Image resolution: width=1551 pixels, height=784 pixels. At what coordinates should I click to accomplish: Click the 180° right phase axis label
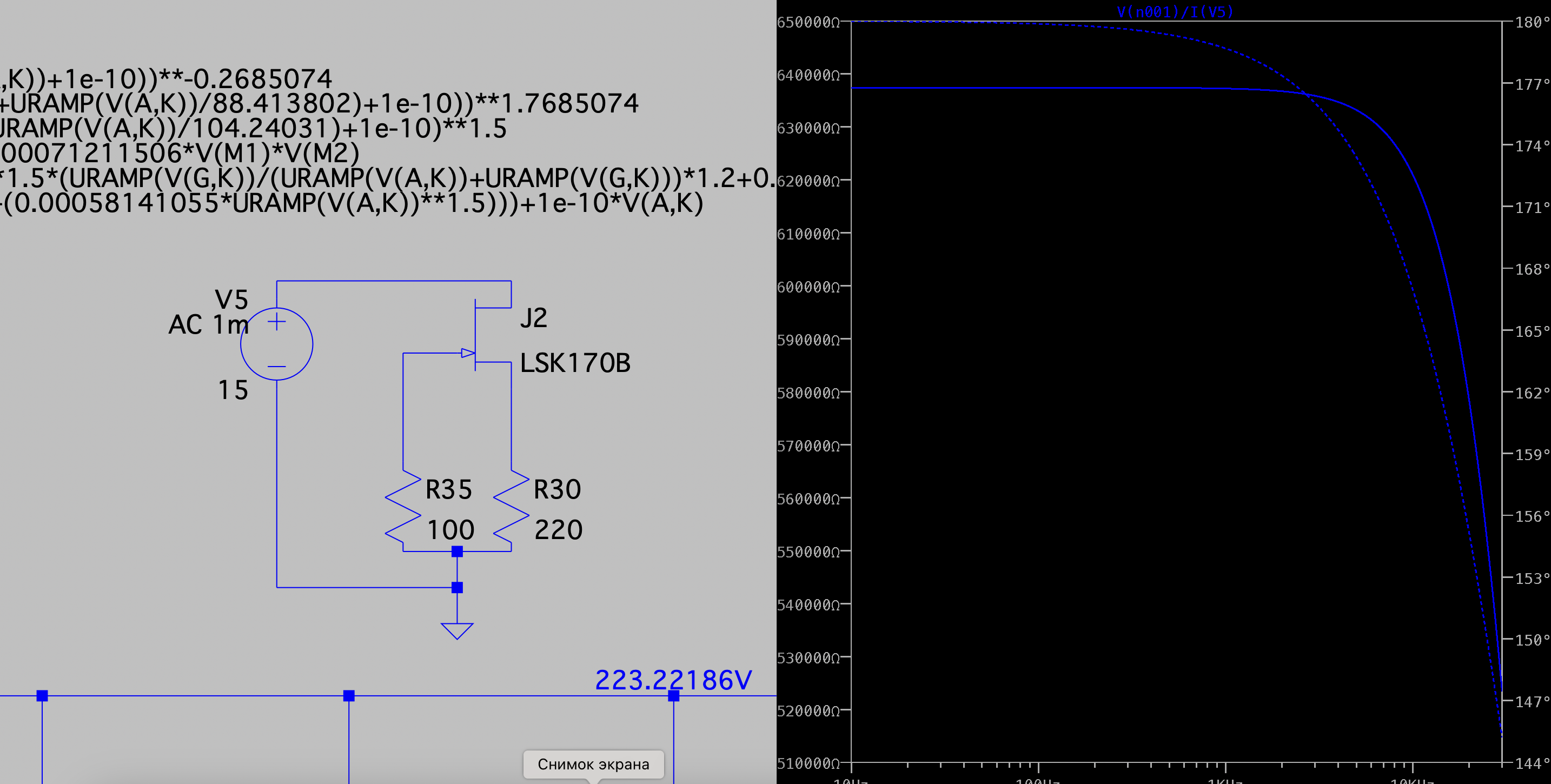pyautogui.click(x=1532, y=22)
